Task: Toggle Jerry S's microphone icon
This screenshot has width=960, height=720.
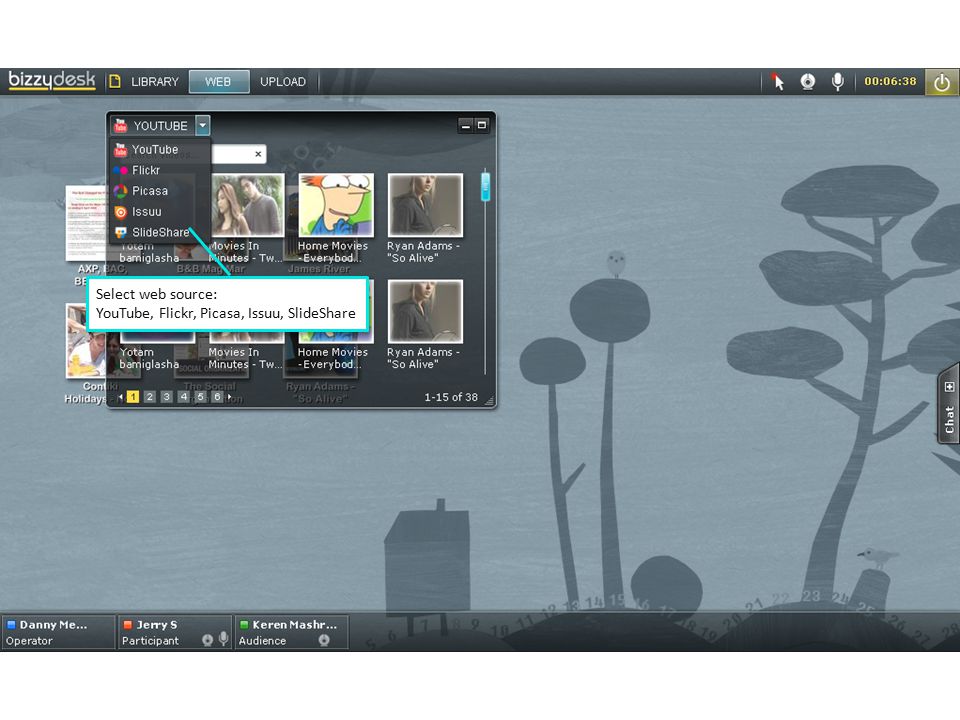Action: point(224,639)
